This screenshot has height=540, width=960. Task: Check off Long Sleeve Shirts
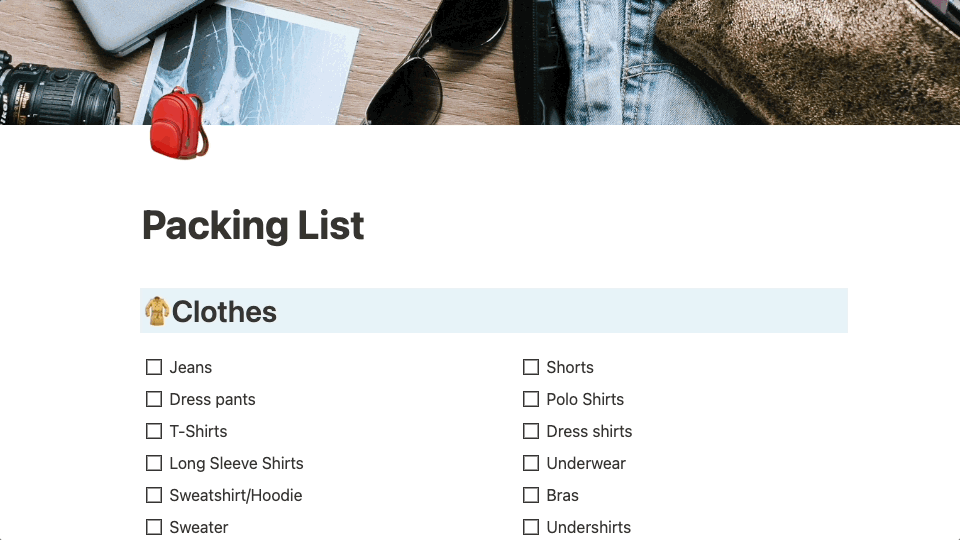154,463
